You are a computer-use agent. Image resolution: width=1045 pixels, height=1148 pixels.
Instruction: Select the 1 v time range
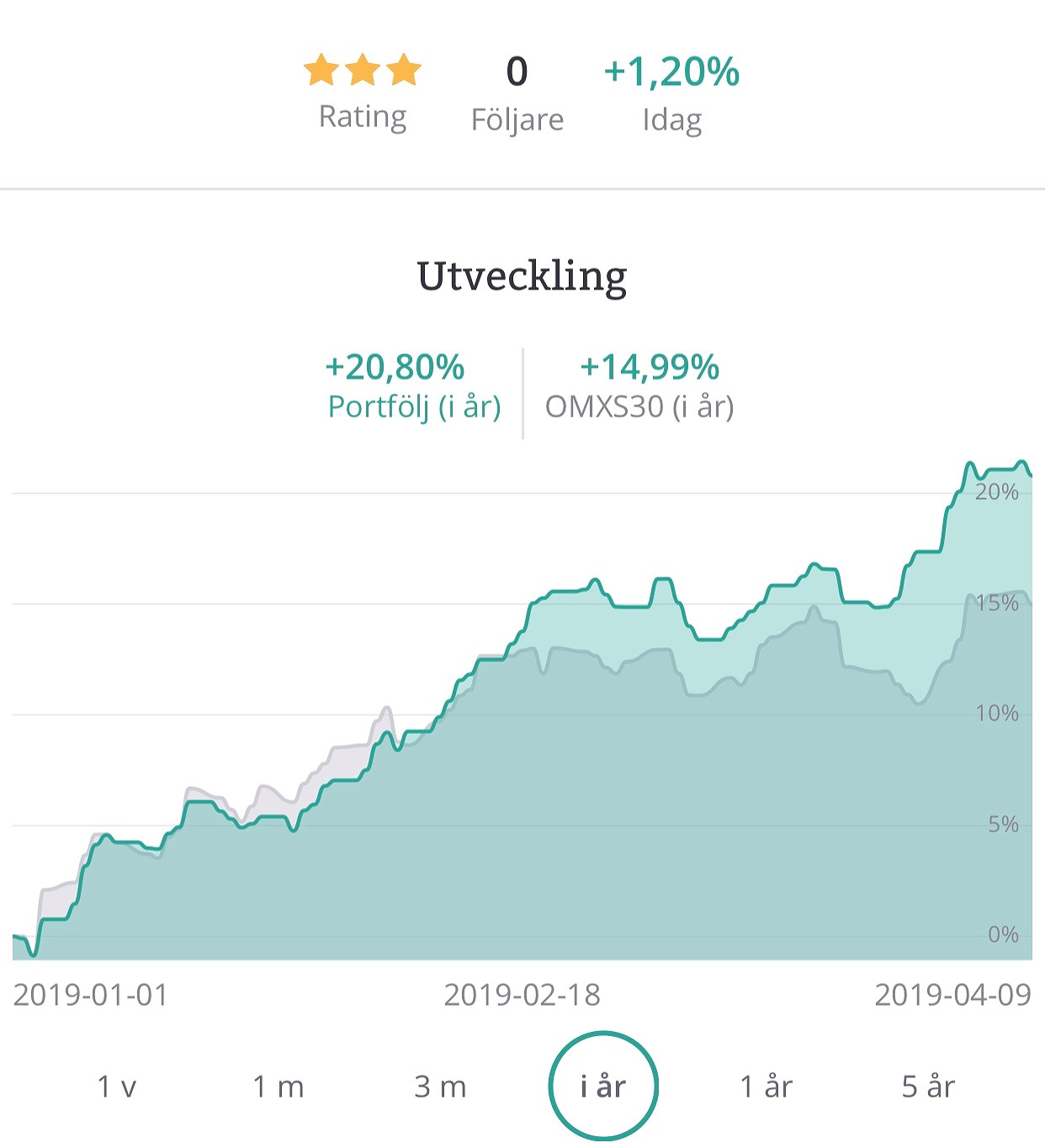(117, 1087)
